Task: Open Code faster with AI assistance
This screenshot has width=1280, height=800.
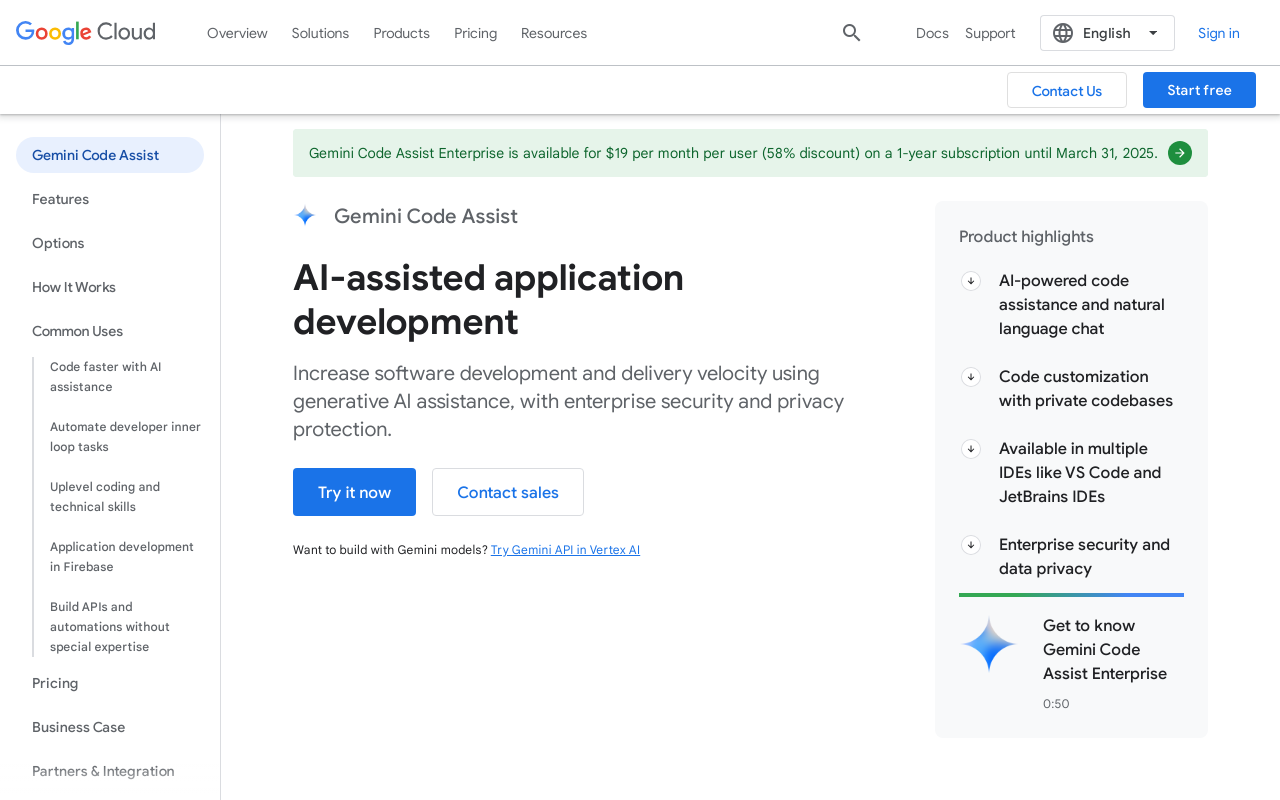Action: (x=106, y=377)
